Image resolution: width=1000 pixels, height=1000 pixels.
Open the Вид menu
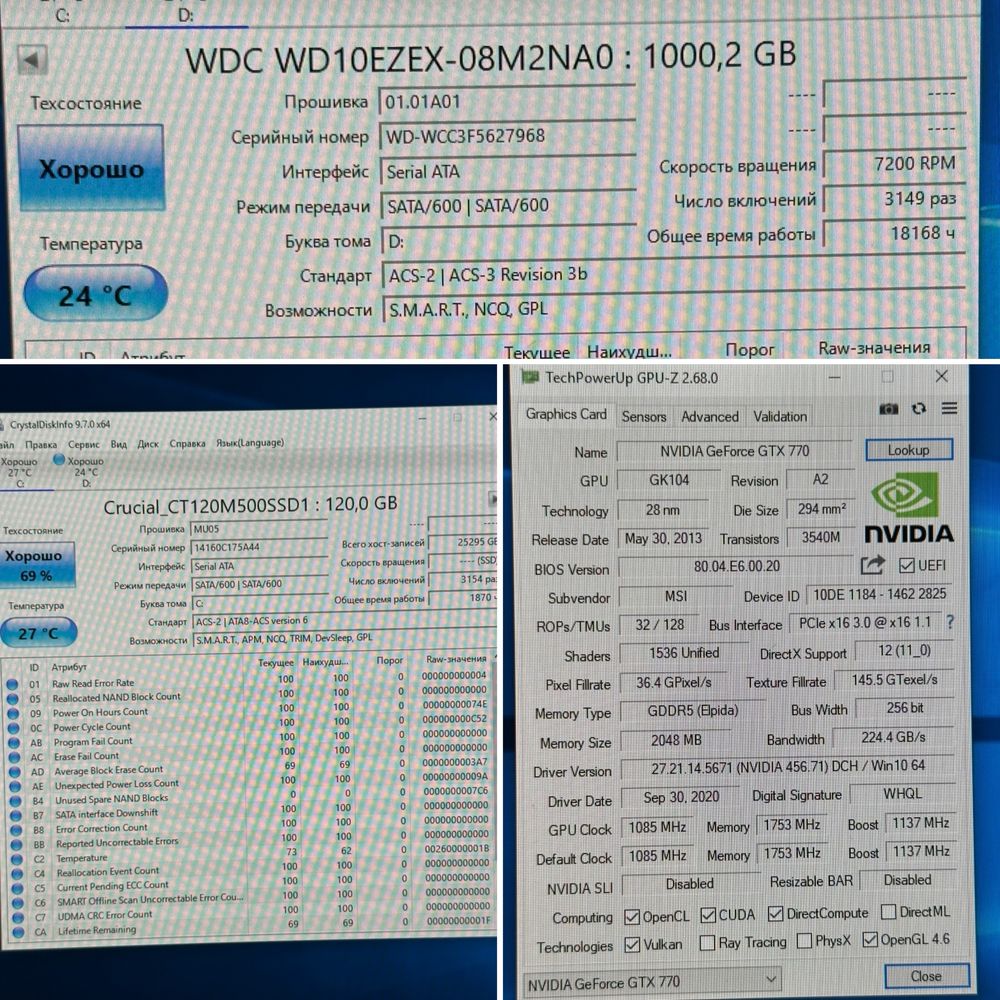[119, 444]
